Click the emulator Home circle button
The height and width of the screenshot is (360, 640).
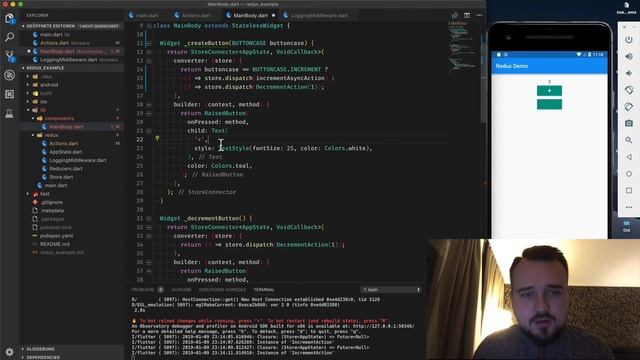point(629,173)
